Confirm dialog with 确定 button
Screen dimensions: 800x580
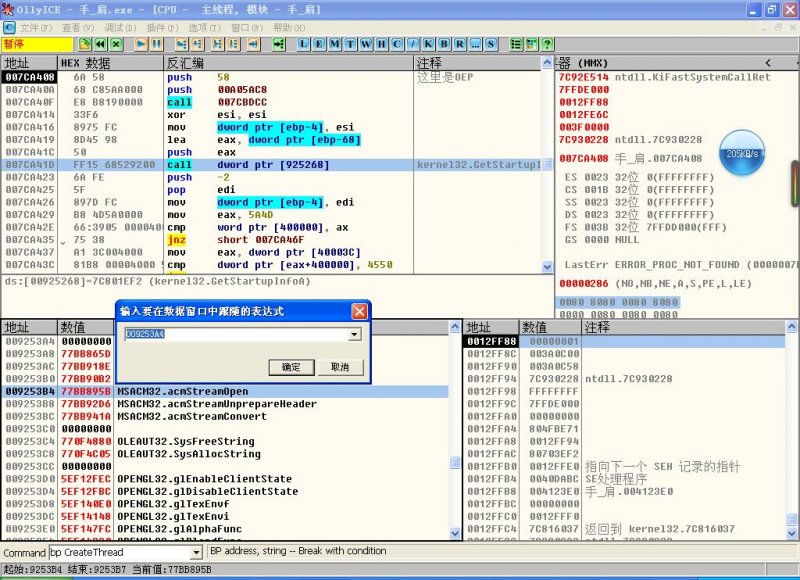(x=291, y=367)
